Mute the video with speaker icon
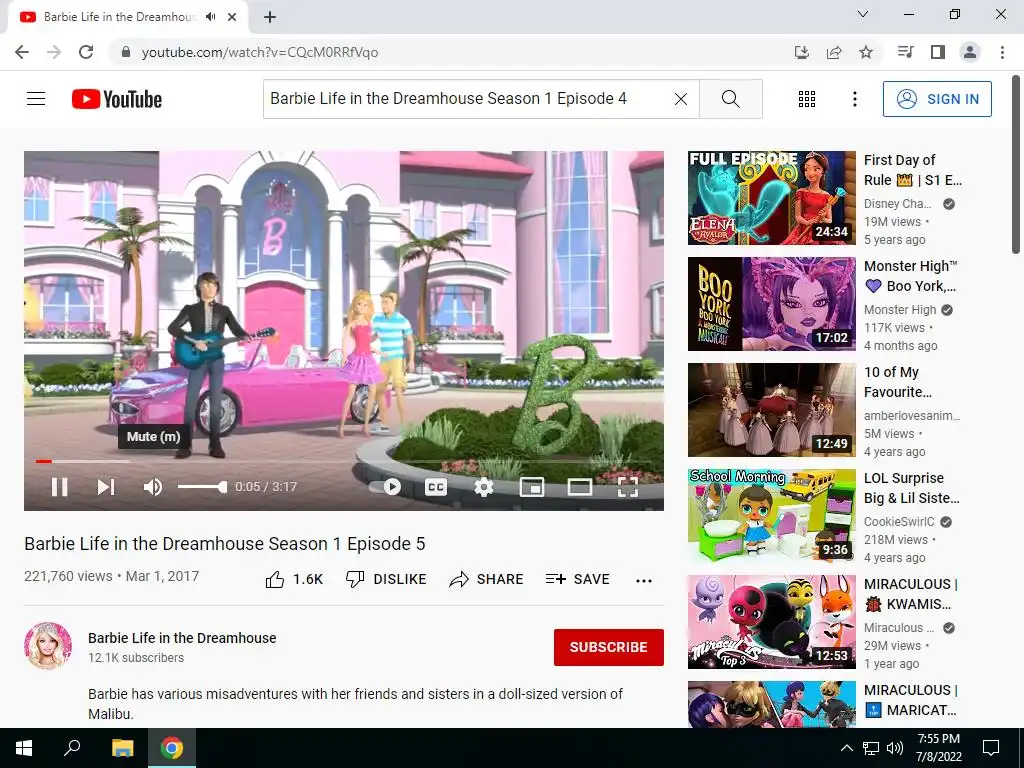1024x768 pixels. click(x=153, y=487)
